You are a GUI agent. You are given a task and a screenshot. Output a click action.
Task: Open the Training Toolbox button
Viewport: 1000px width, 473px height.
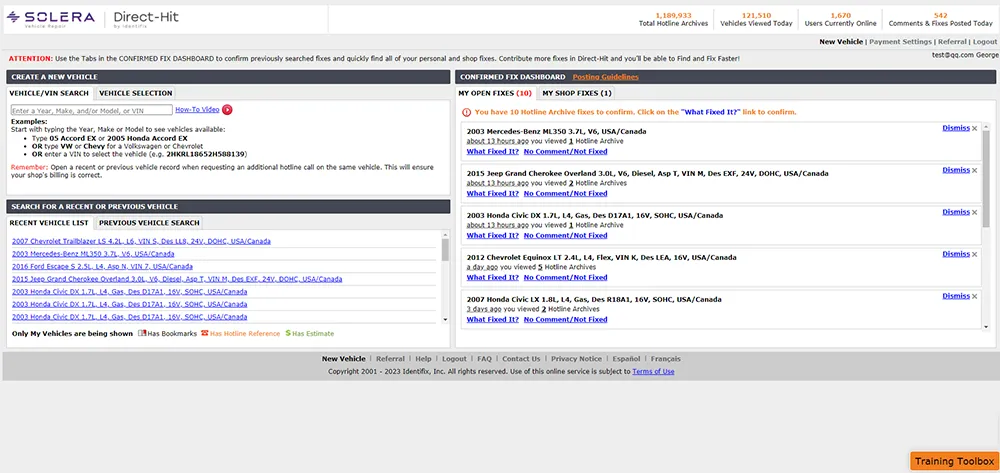(x=954, y=462)
